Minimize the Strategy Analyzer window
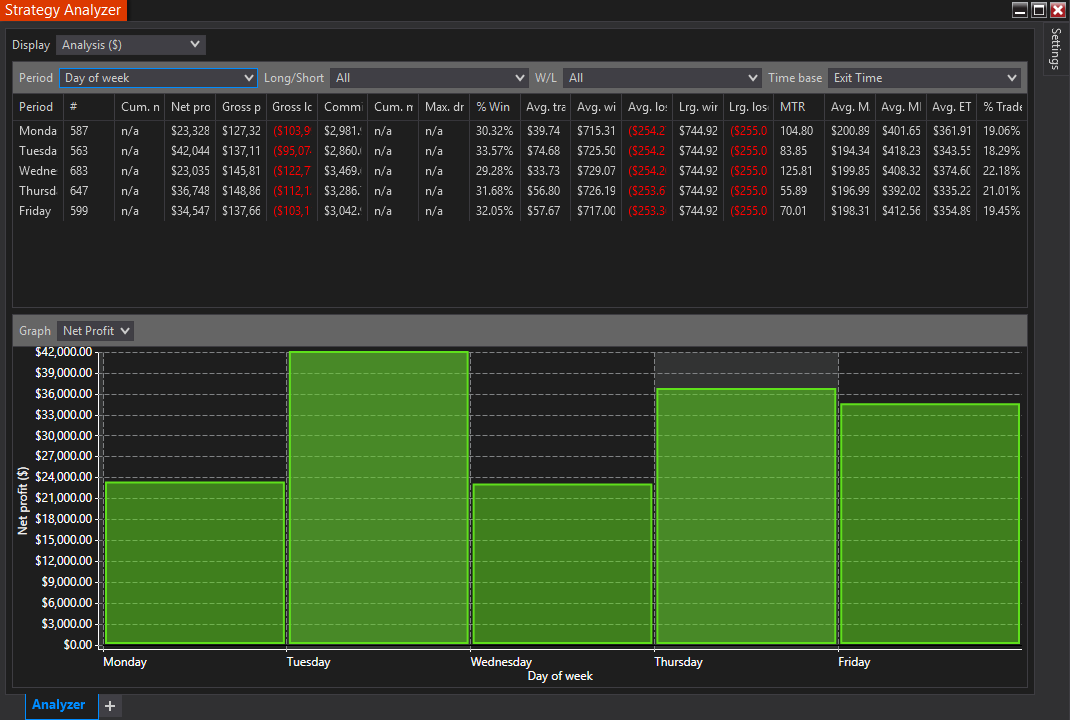Screen dimensions: 1070x720 point(1020,10)
